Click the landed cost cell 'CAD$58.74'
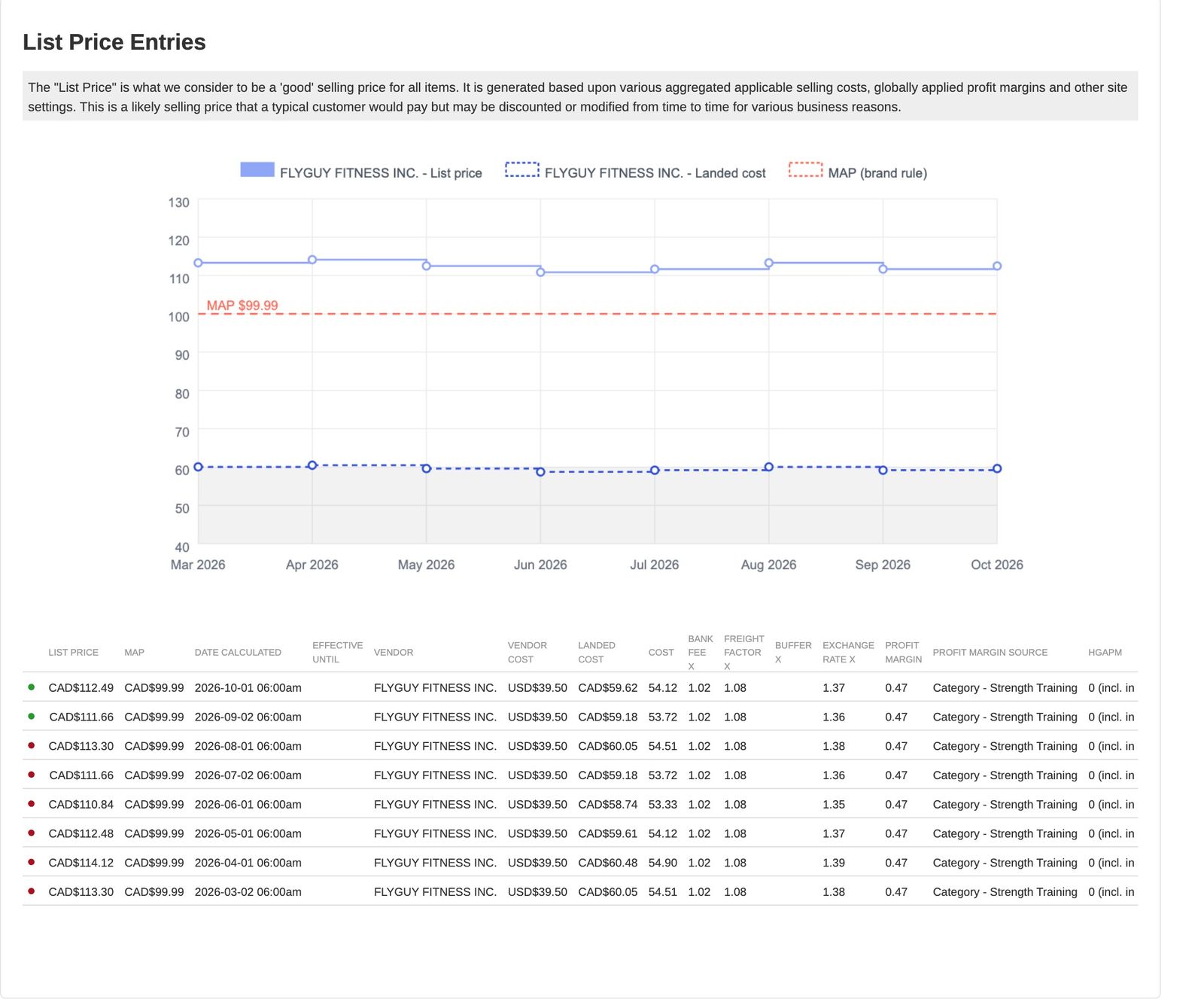The image size is (1204, 999). coord(607,805)
